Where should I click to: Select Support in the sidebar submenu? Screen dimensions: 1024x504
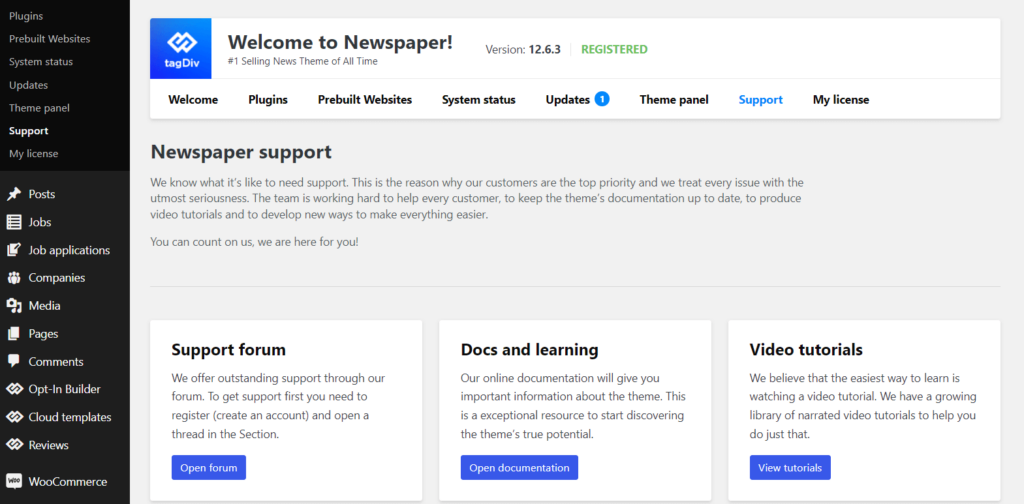(29, 131)
